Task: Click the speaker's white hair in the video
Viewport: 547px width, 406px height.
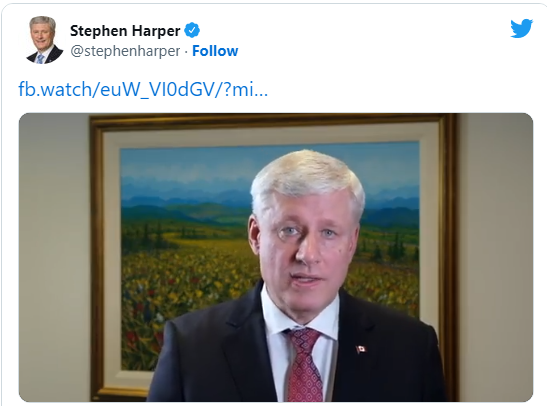Action: [x=307, y=176]
